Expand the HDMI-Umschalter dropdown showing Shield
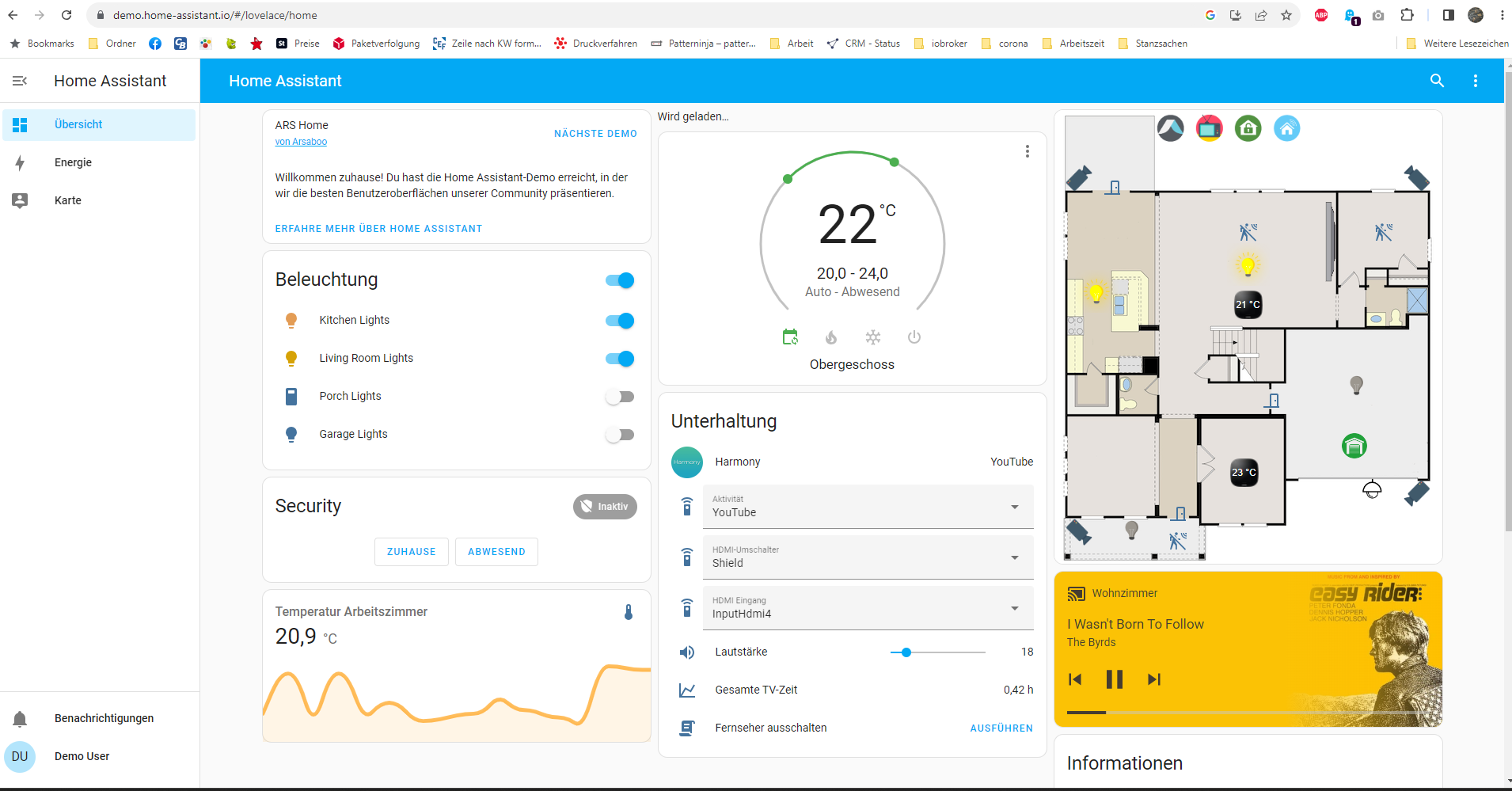 (868, 557)
